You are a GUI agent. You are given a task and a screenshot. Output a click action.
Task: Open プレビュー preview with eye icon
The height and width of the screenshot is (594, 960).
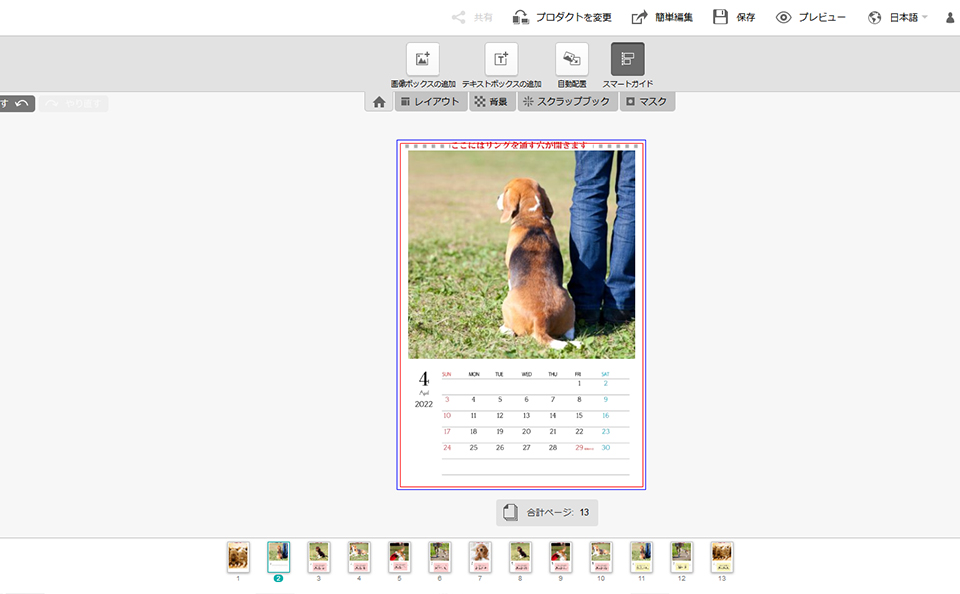811,17
